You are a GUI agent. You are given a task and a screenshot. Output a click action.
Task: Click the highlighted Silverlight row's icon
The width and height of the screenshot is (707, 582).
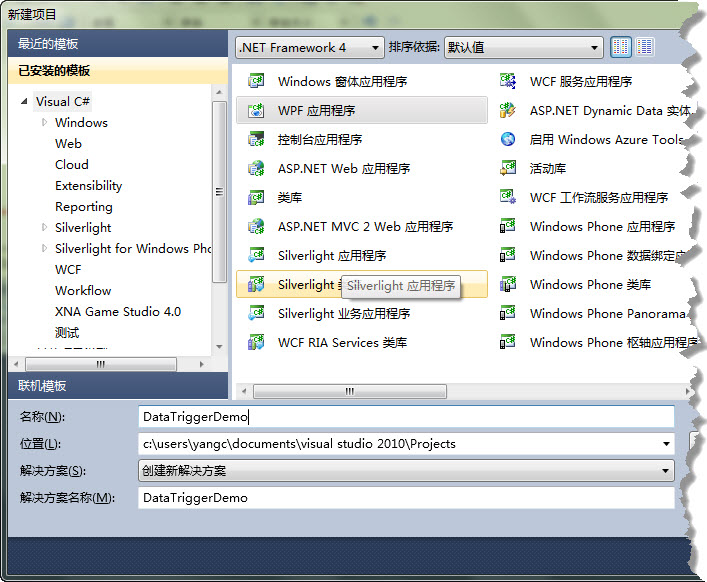256,284
